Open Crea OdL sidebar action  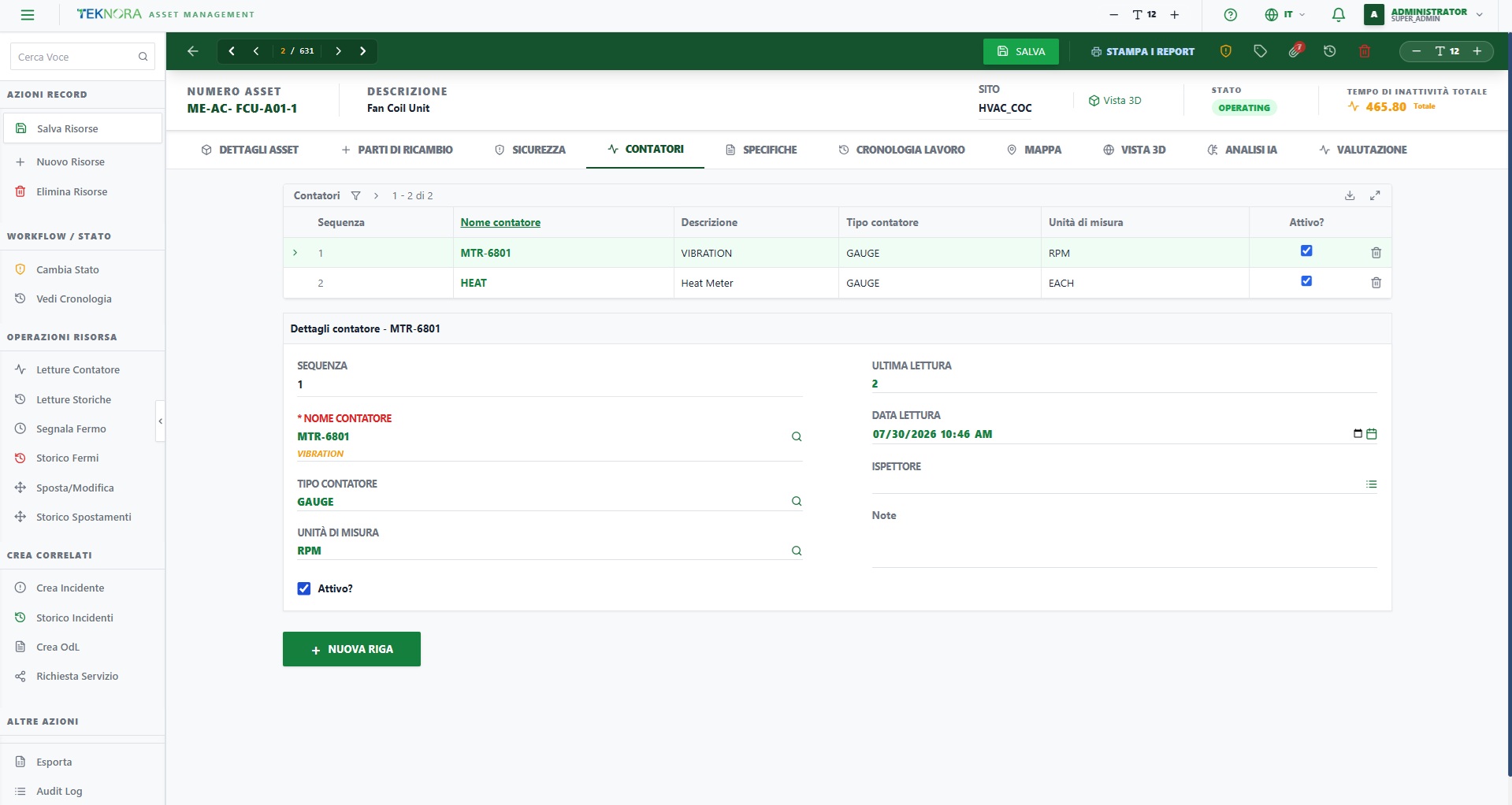pos(58,647)
